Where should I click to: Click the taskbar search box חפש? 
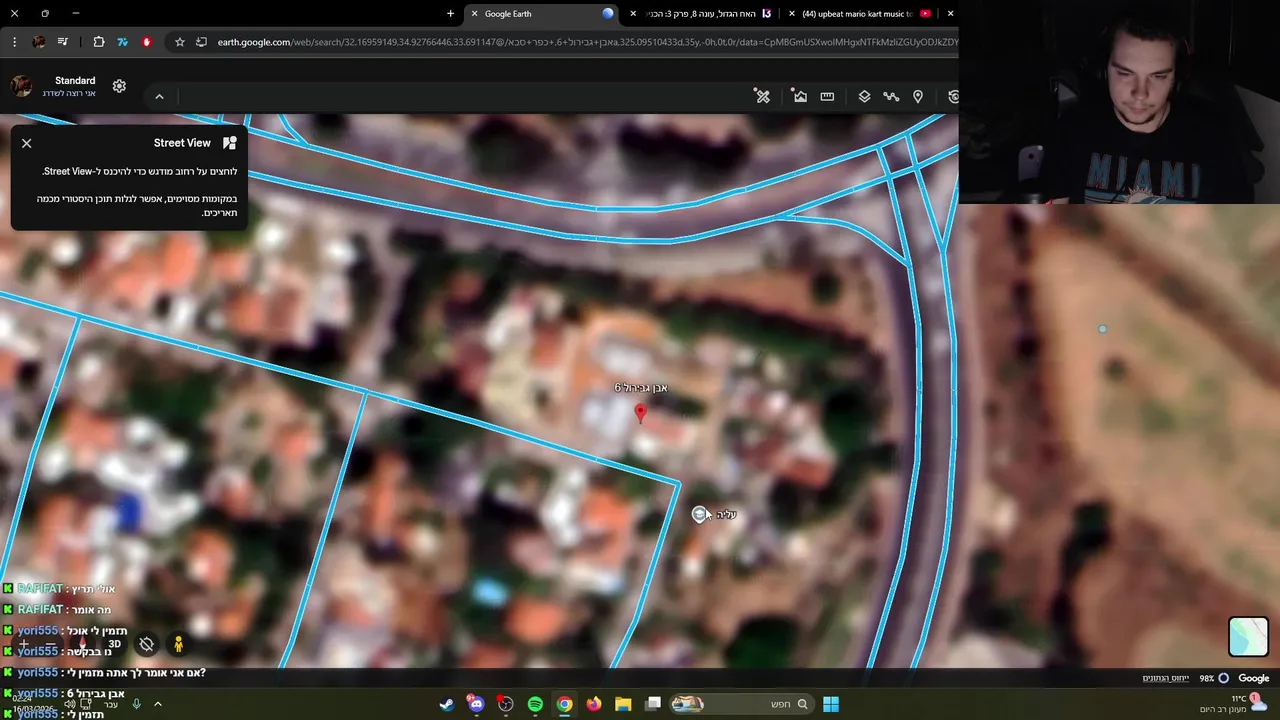(740, 704)
